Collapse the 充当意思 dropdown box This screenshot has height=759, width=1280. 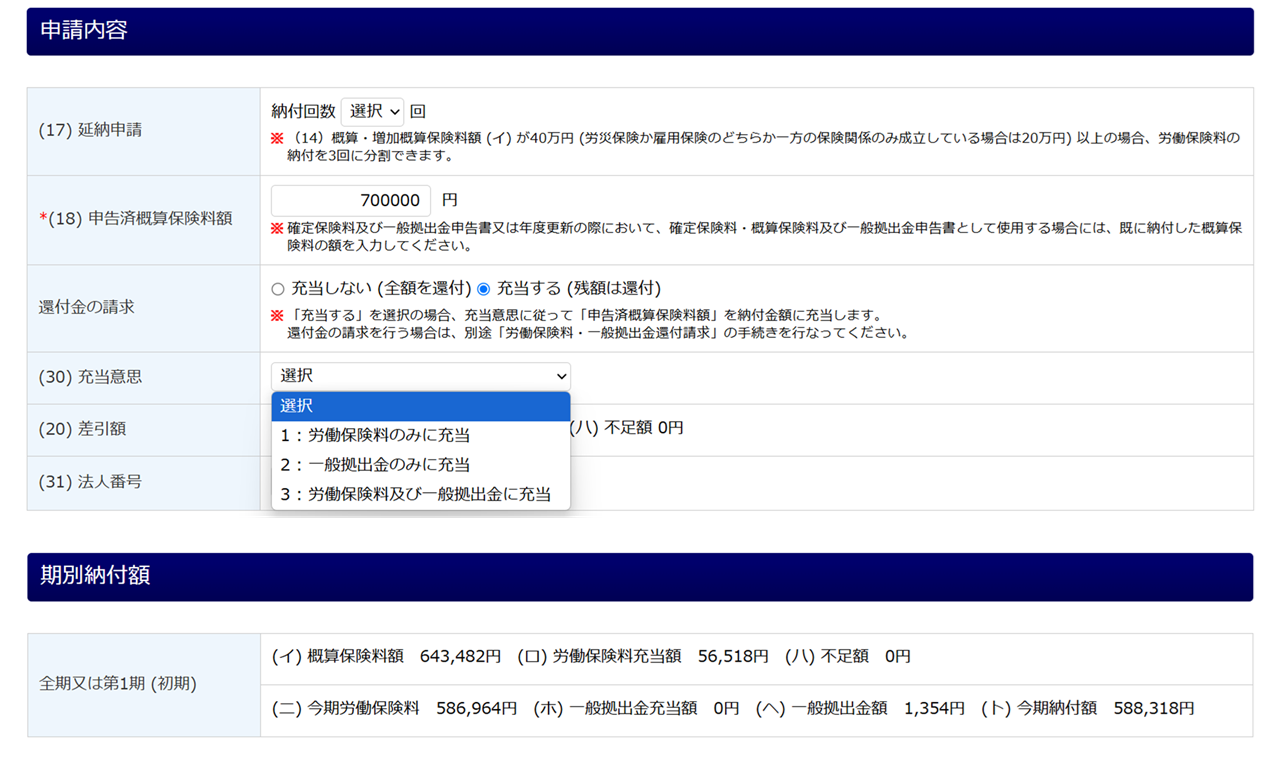point(421,376)
